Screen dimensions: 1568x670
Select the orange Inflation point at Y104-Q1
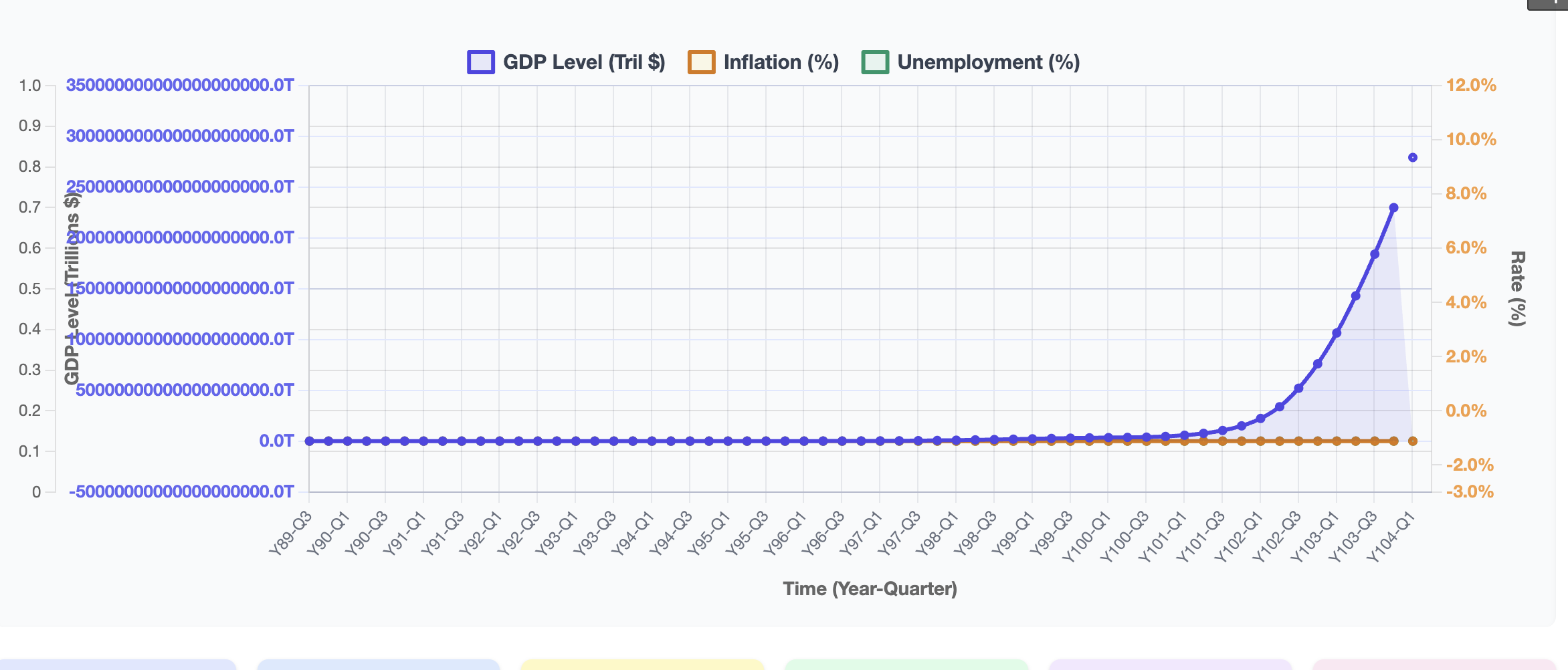[1413, 441]
